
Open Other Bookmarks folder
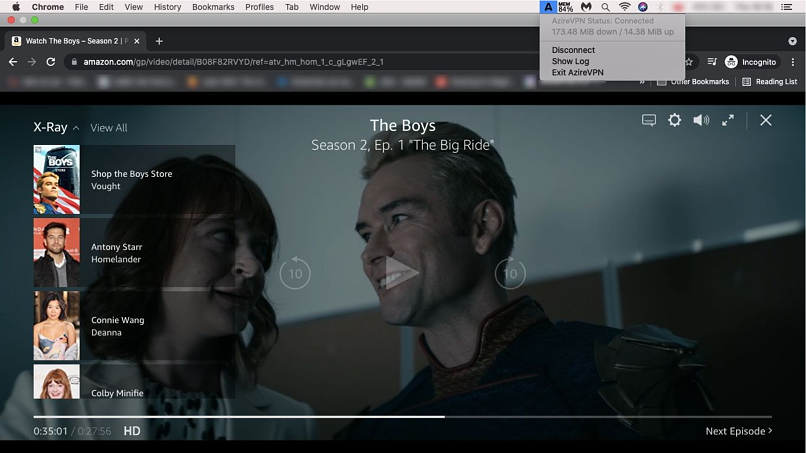693,82
